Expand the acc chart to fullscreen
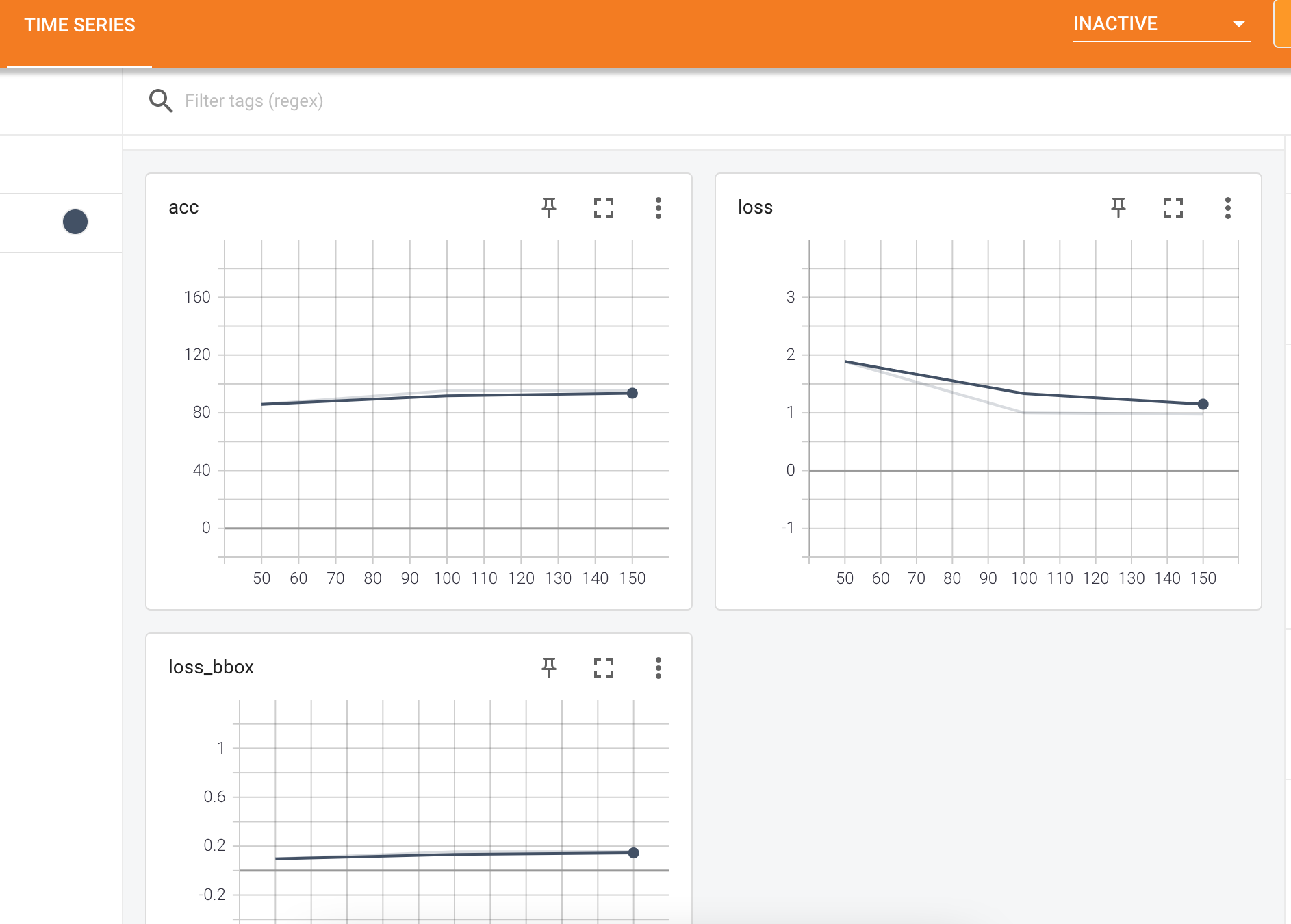The height and width of the screenshot is (924, 1291). pos(604,208)
